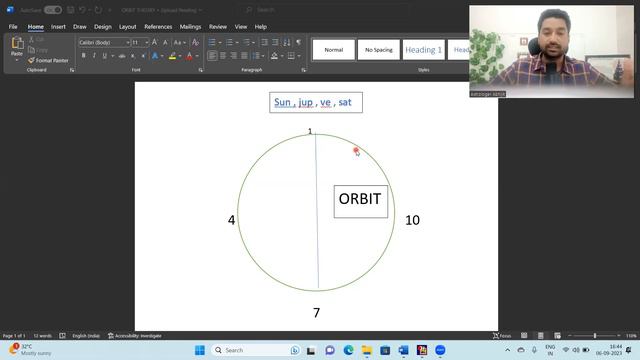Apply Normal style
The width and height of the screenshot is (640, 360).
[333, 50]
